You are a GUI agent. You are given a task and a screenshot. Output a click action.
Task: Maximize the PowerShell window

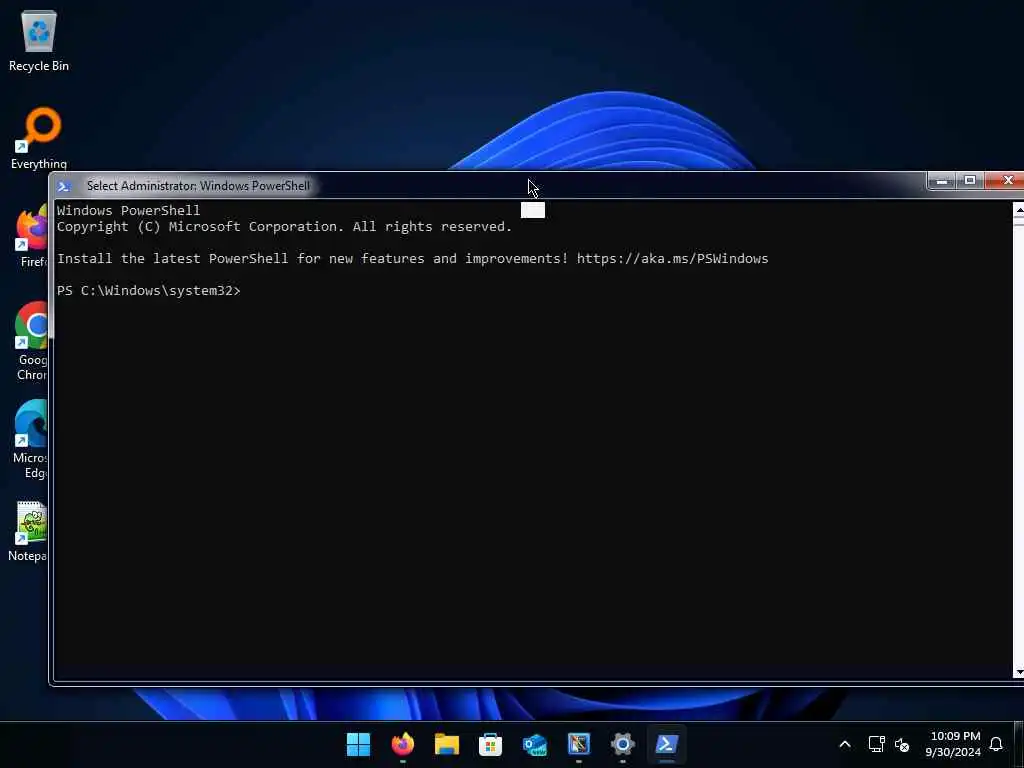tap(970, 181)
